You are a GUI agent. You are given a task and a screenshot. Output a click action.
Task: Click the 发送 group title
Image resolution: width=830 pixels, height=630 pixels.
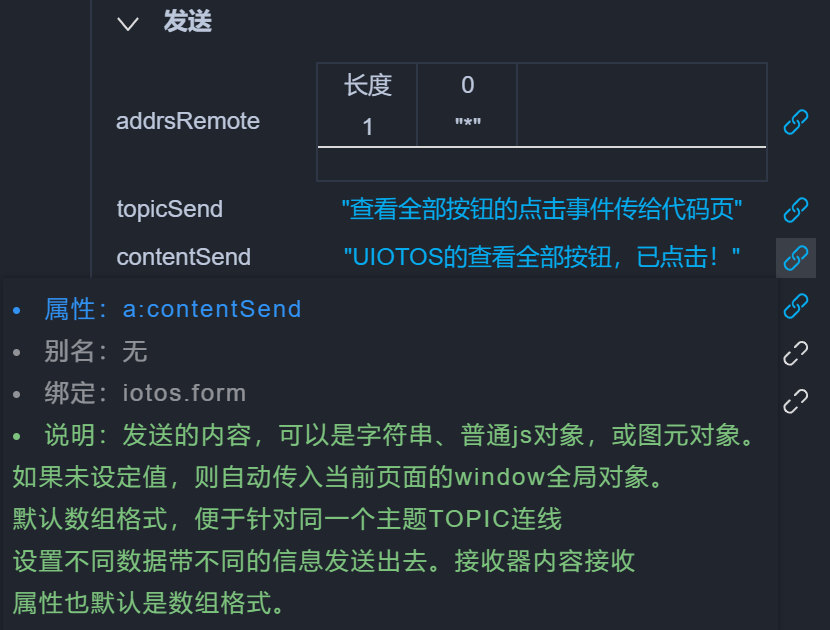187,22
